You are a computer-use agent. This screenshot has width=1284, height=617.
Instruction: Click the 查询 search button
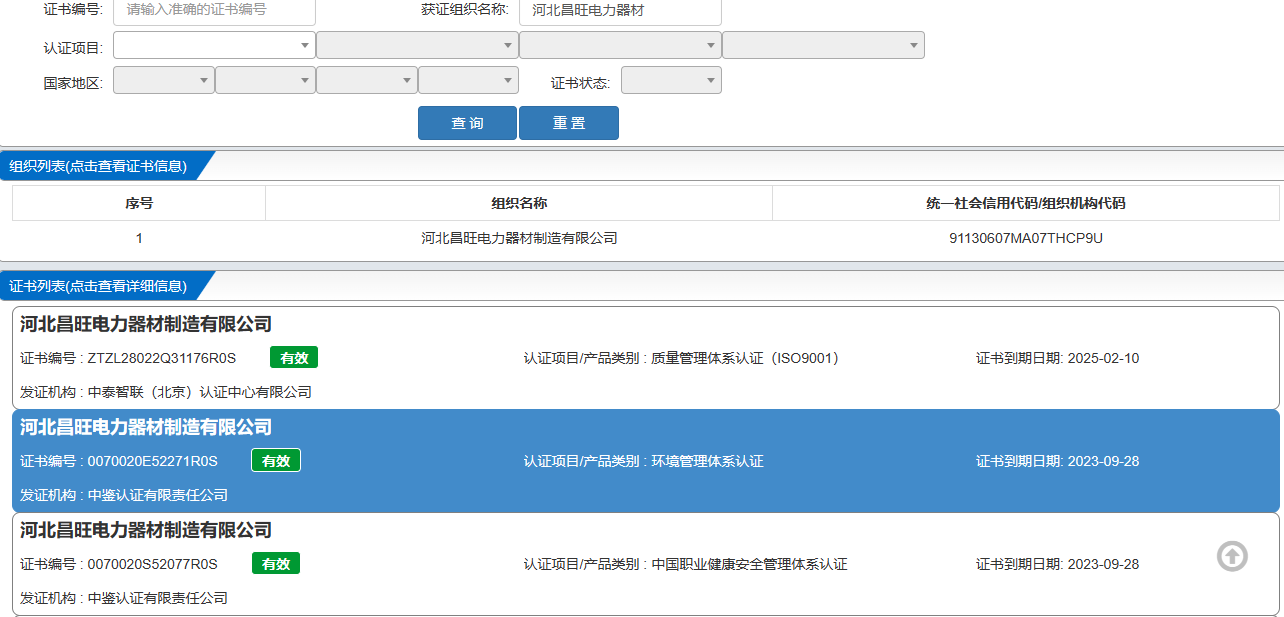coord(467,123)
